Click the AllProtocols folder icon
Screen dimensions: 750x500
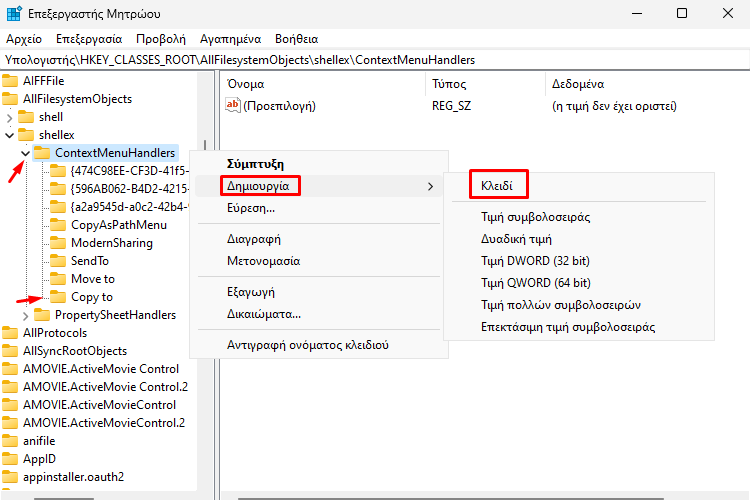10,333
